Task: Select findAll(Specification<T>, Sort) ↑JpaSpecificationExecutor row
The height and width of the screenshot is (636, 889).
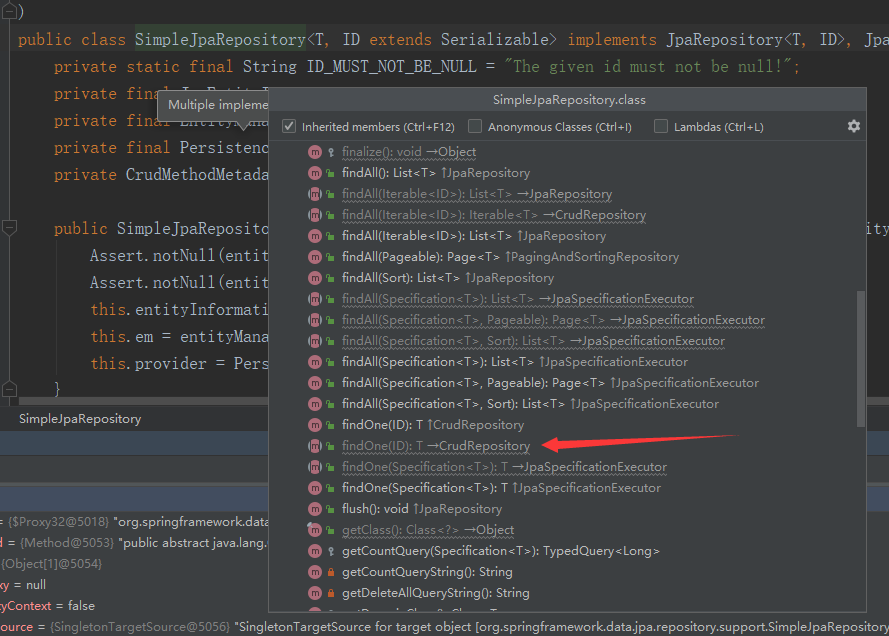Action: 567,404
